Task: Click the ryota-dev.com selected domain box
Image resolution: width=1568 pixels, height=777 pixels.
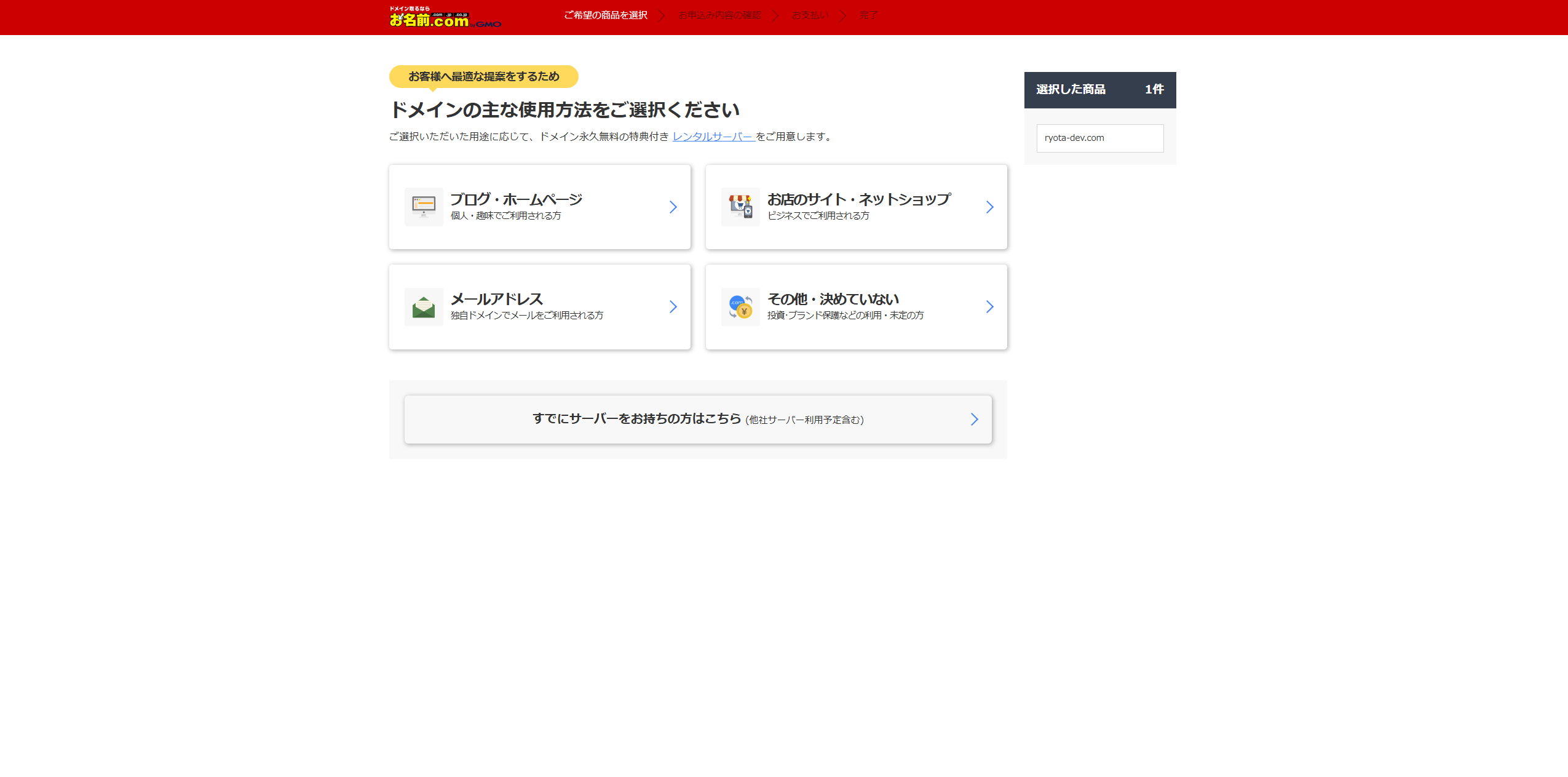Action: [x=1099, y=138]
